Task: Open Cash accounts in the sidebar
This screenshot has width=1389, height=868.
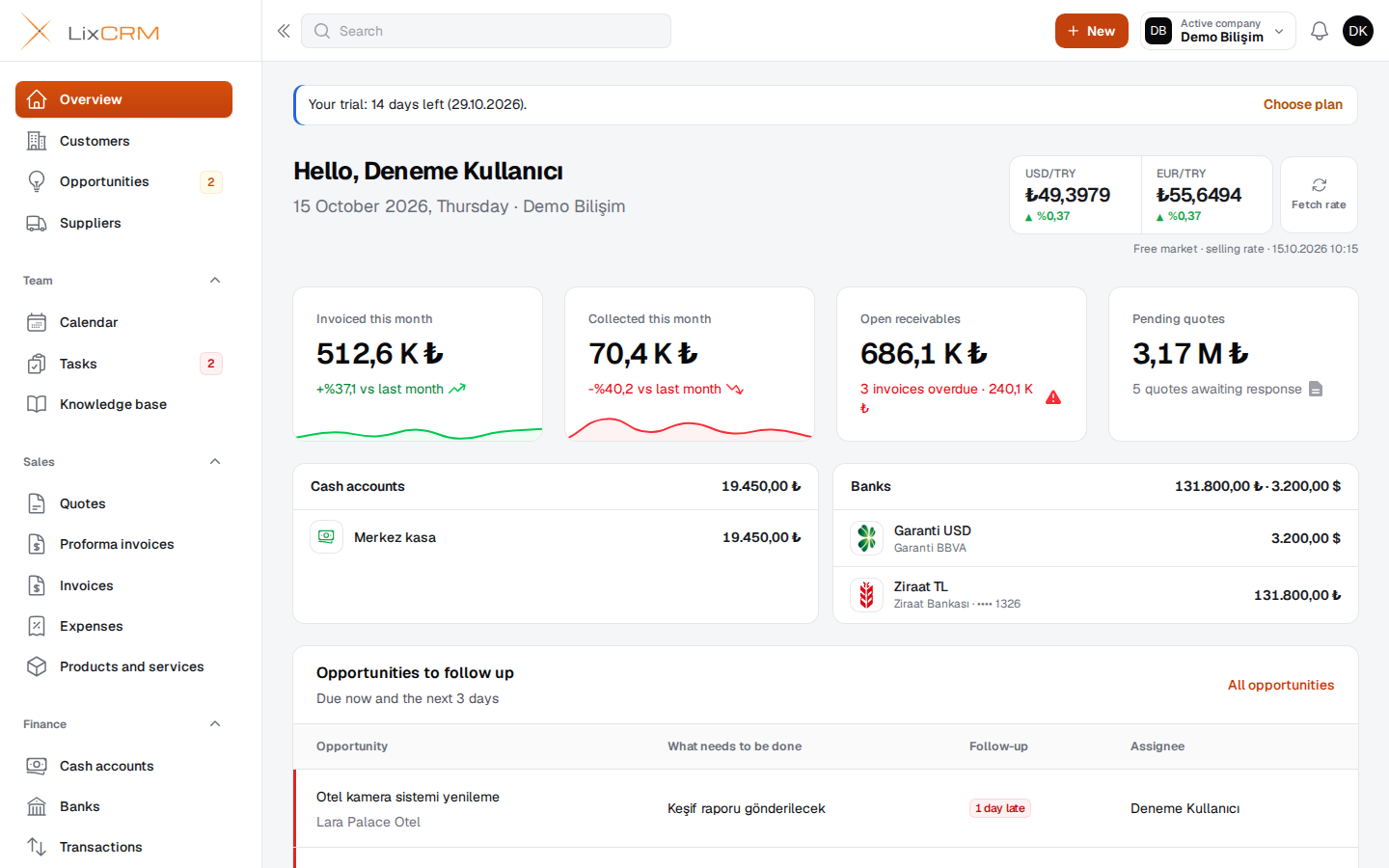Action: tap(123, 766)
